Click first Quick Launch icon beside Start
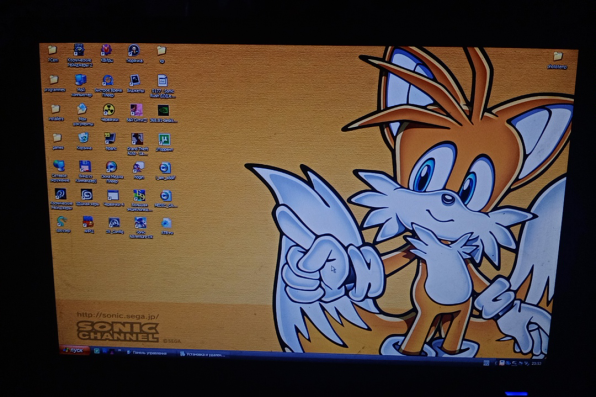The height and width of the screenshot is (397, 596). point(97,351)
